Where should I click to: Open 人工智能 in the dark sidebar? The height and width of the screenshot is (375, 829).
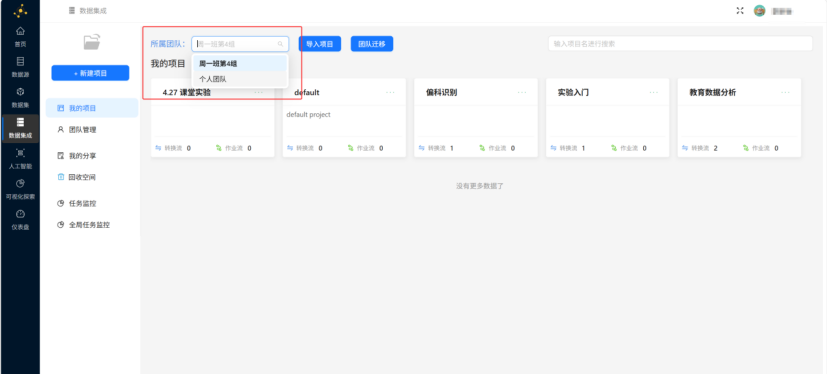20,159
